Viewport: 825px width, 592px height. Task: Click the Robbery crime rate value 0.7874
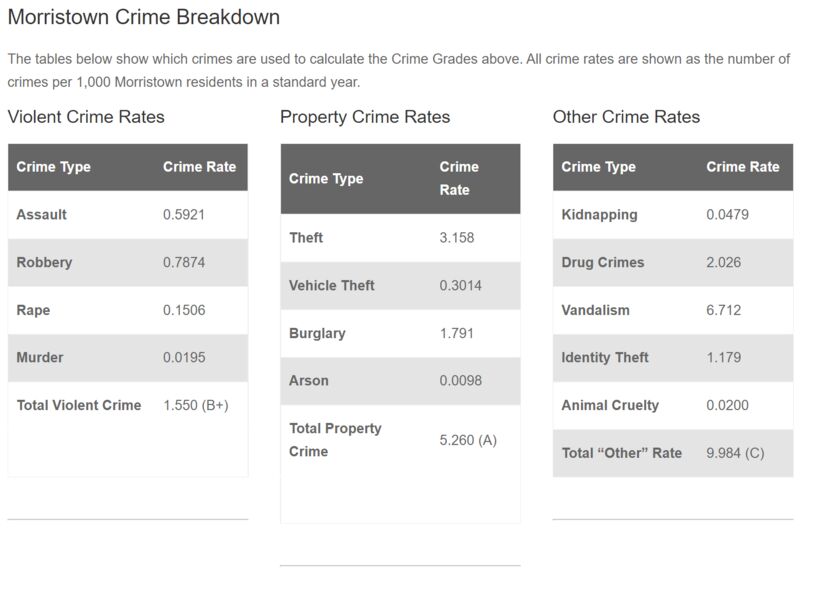(184, 263)
